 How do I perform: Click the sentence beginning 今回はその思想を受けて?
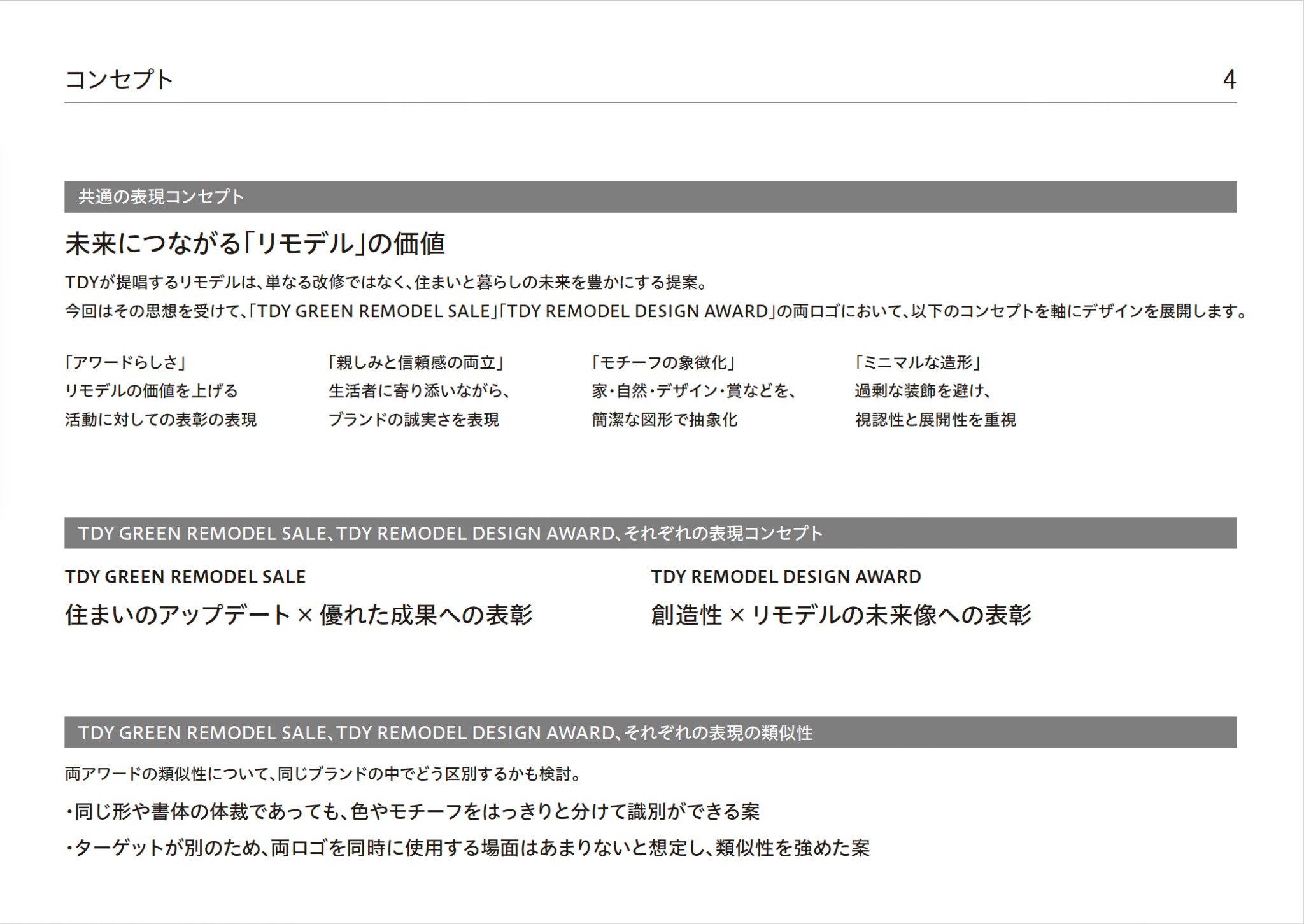[x=656, y=311]
